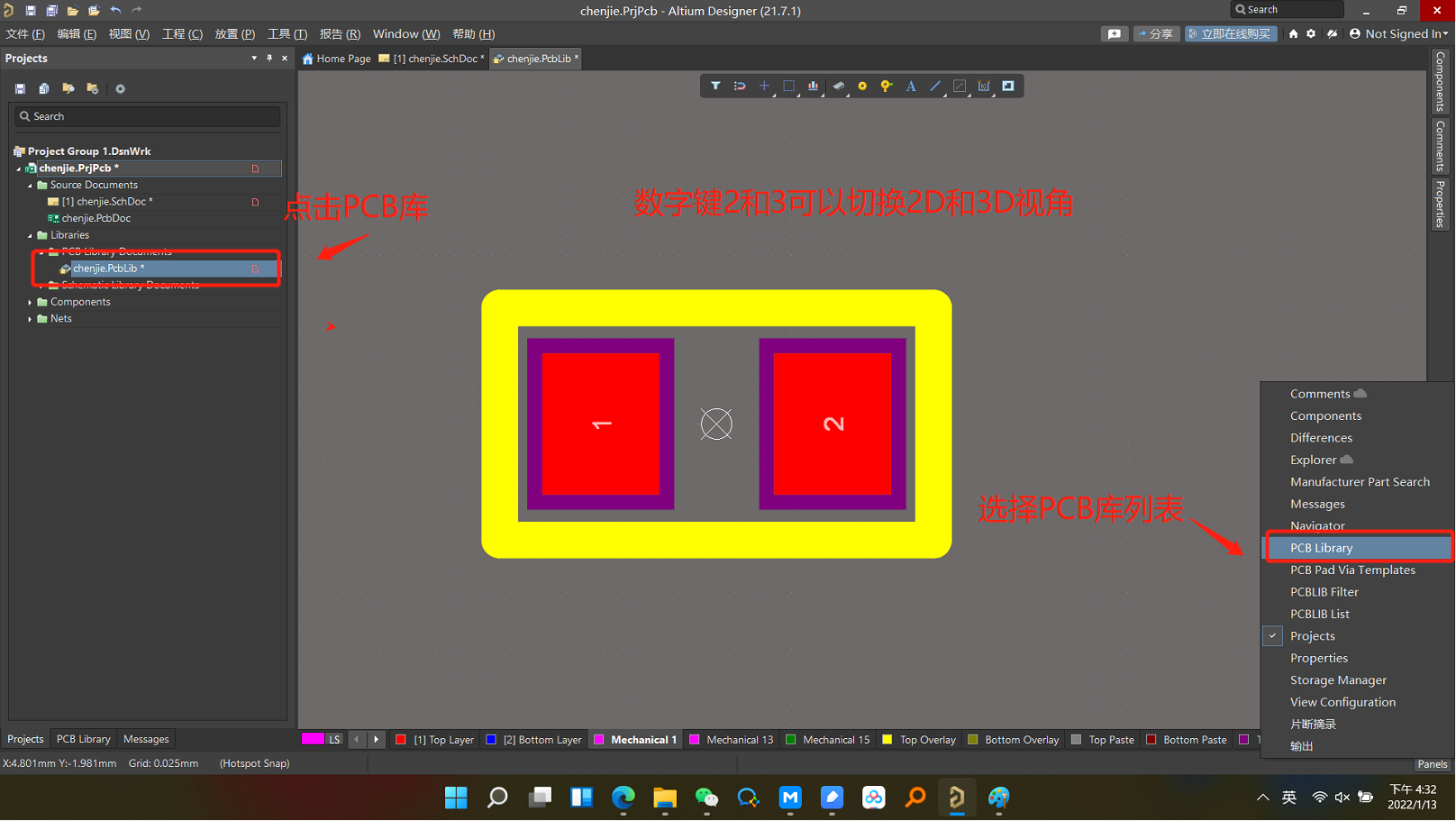Image resolution: width=1456 pixels, height=821 pixels.
Task: Undo the last action
Action: pyautogui.click(x=115, y=10)
